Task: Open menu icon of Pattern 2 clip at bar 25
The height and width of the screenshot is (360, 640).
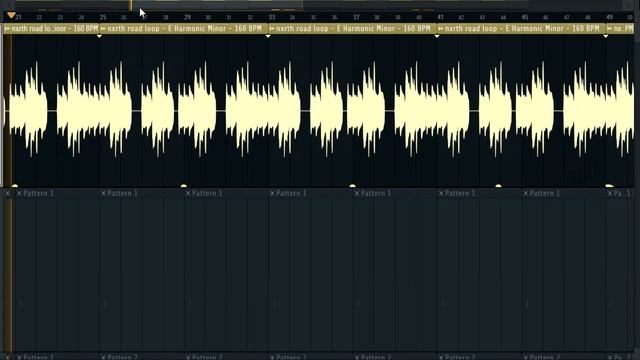Action: click(103, 357)
